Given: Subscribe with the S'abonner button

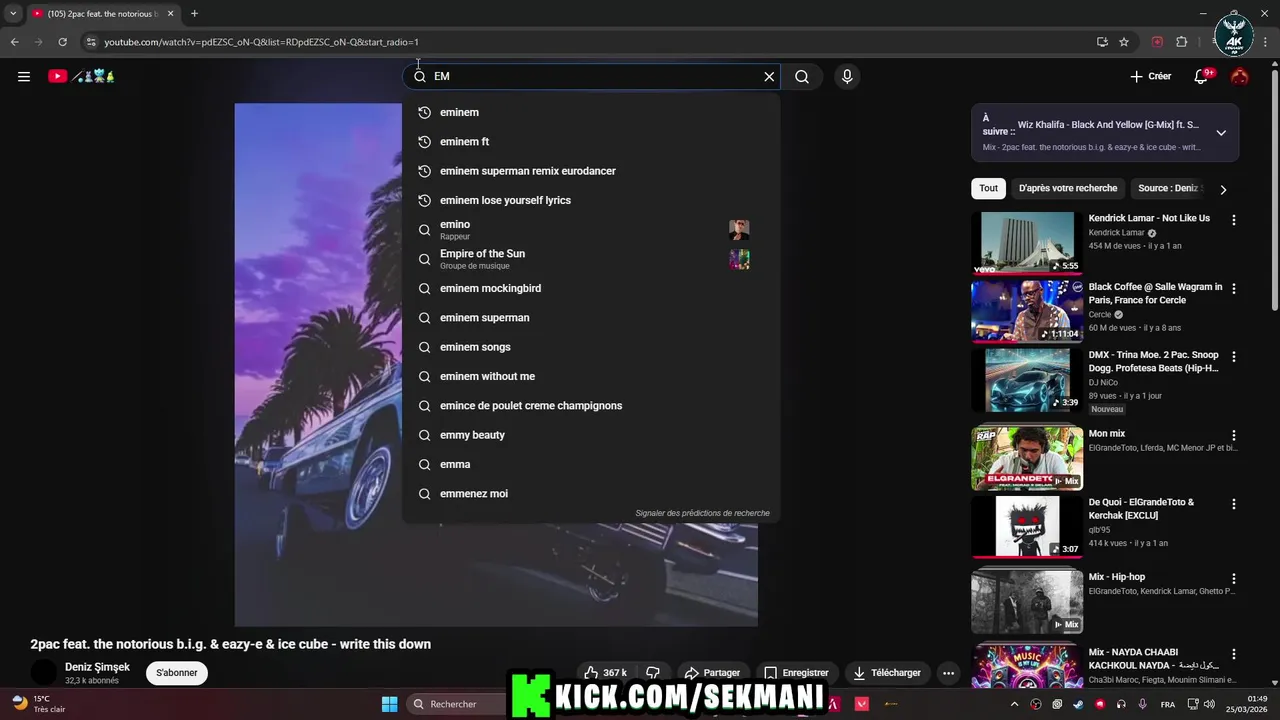Looking at the screenshot, I should 177,673.
